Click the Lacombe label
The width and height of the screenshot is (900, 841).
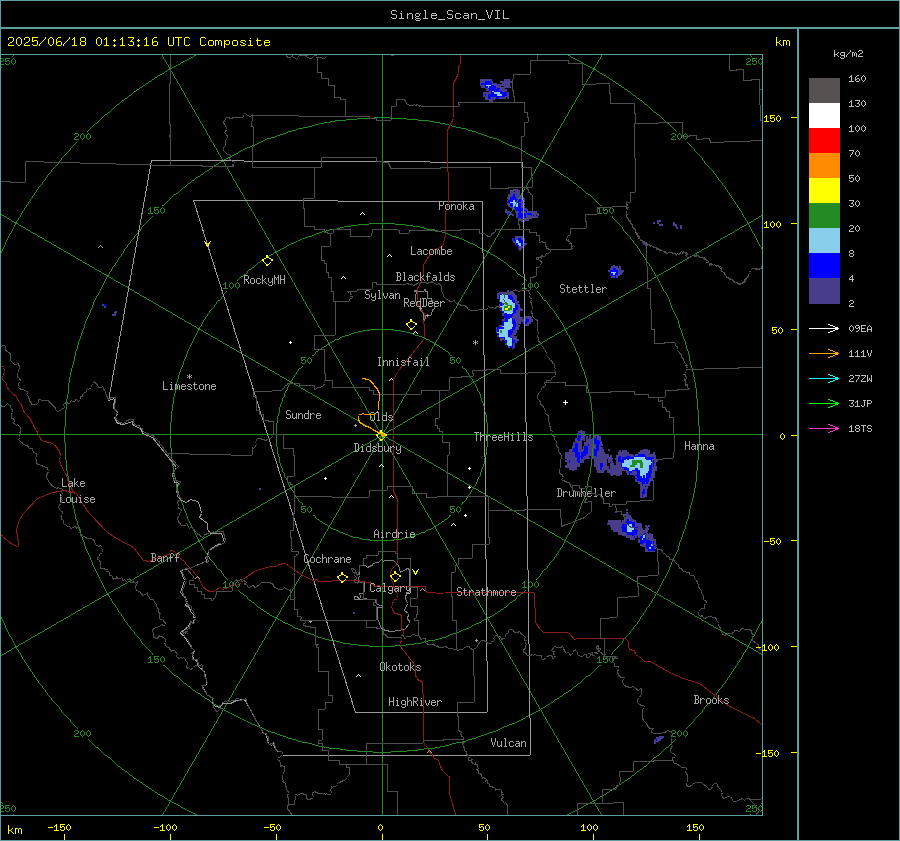pos(431,251)
